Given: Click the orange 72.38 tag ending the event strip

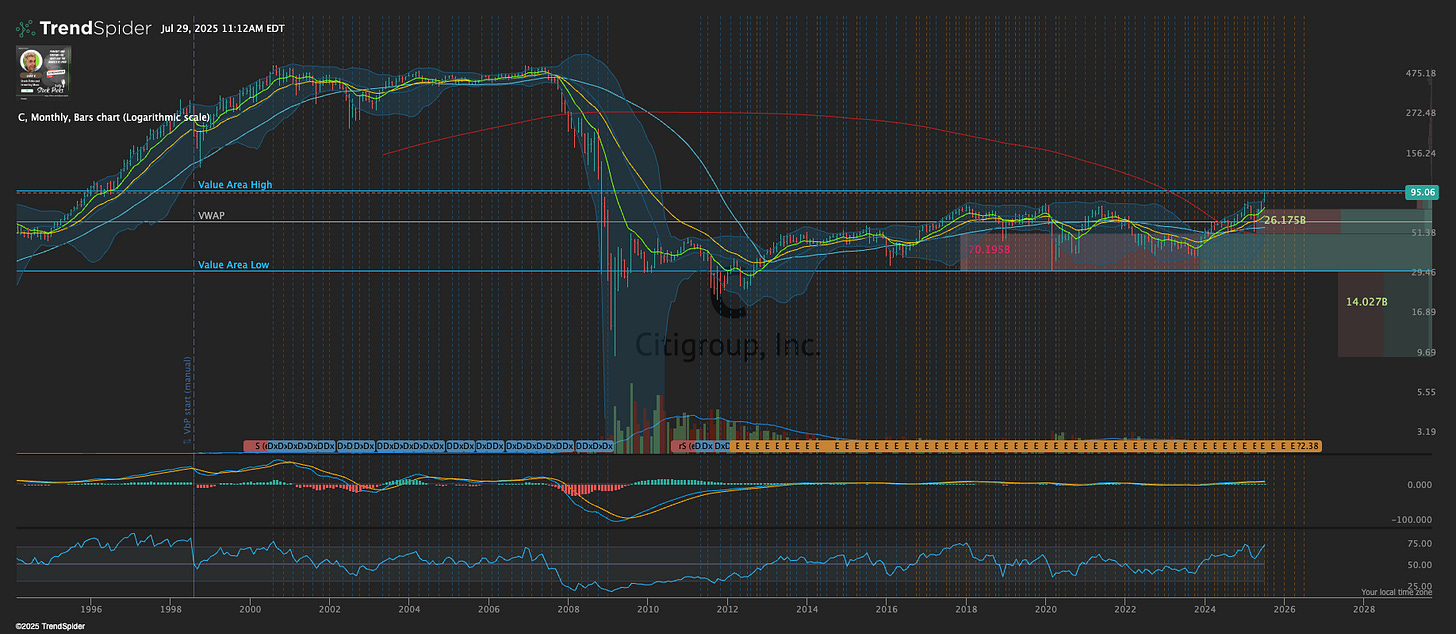Looking at the screenshot, I should (1308, 445).
